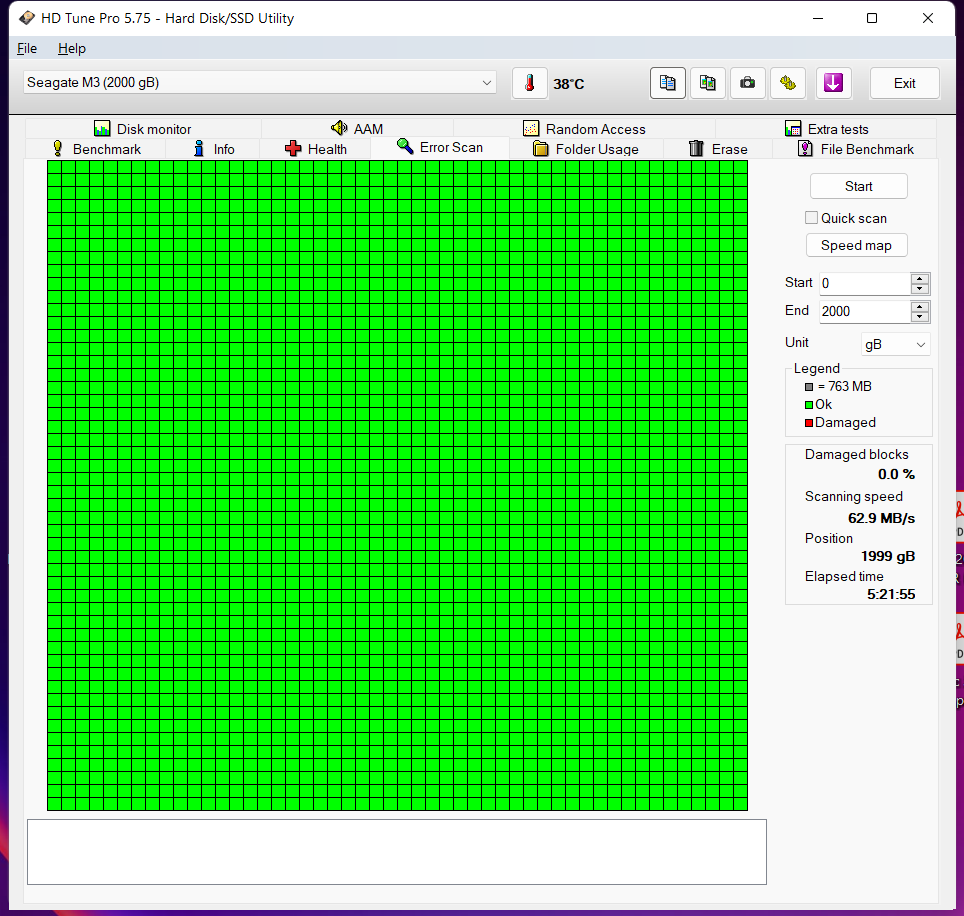The height and width of the screenshot is (916, 964).
Task: Click the empty log text box
Action: [x=397, y=852]
